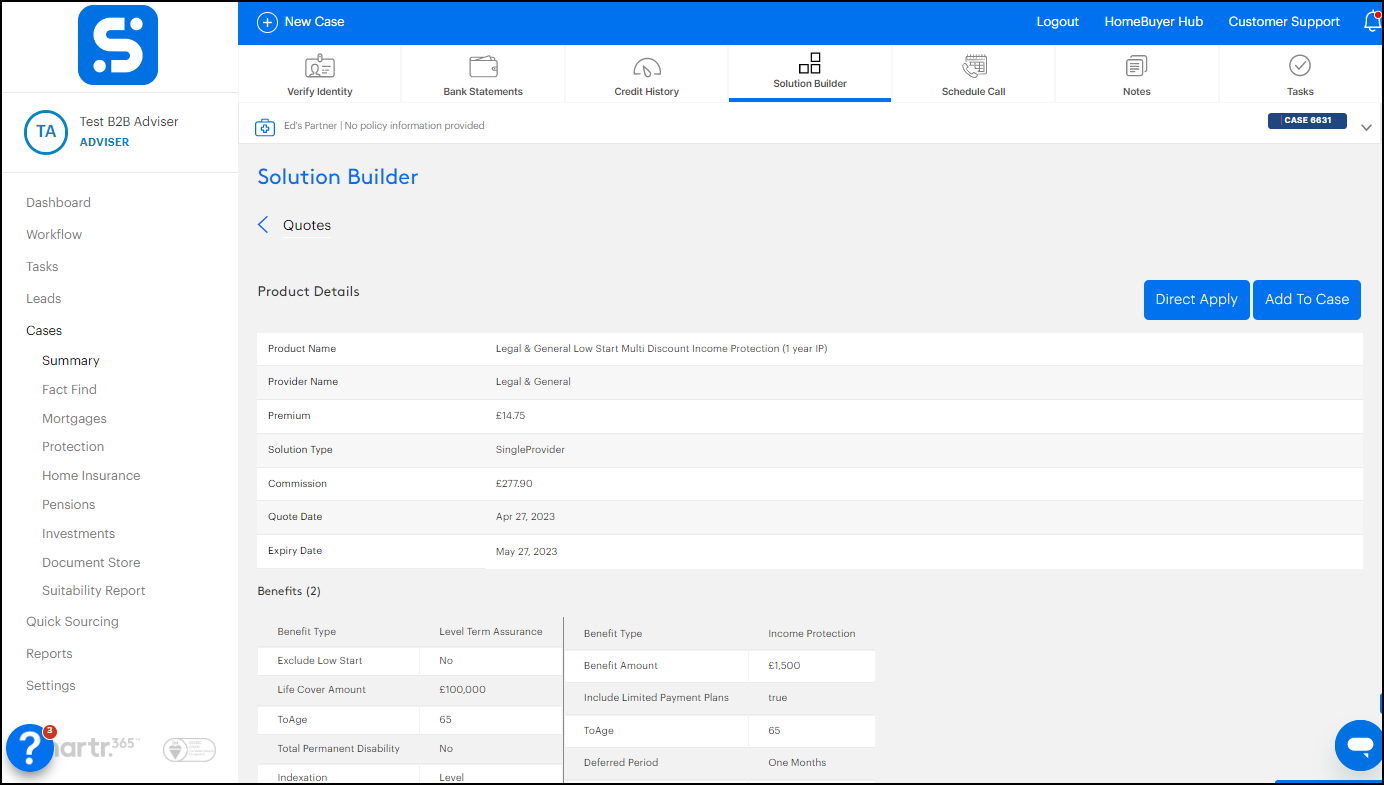Click the Solution Builder blocks icon
1384x785 pixels.
[810, 63]
